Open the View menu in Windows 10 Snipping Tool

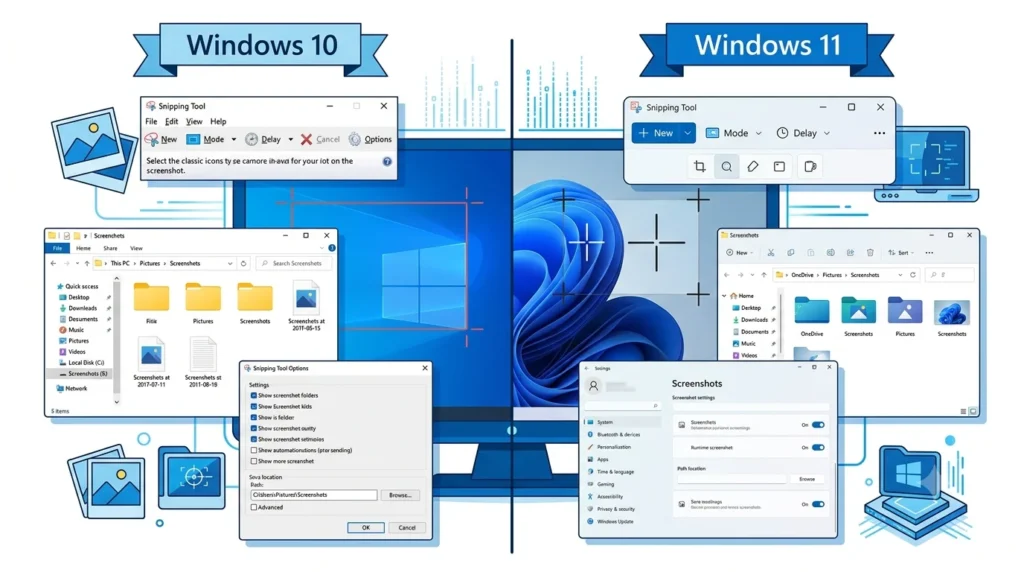[194, 121]
